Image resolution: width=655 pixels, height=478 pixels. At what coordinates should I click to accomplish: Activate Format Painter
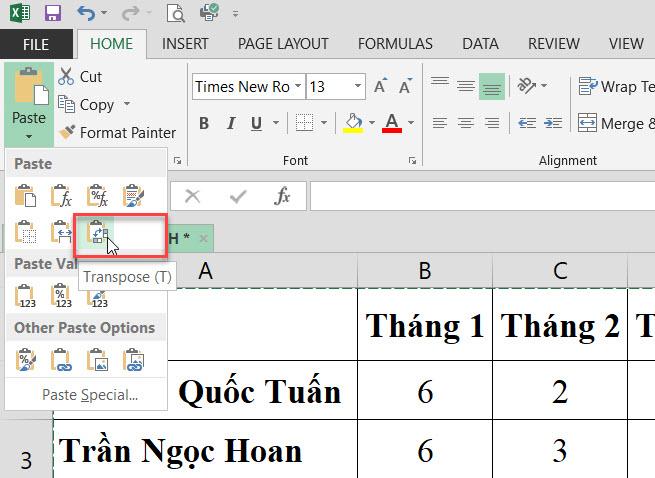[117, 132]
